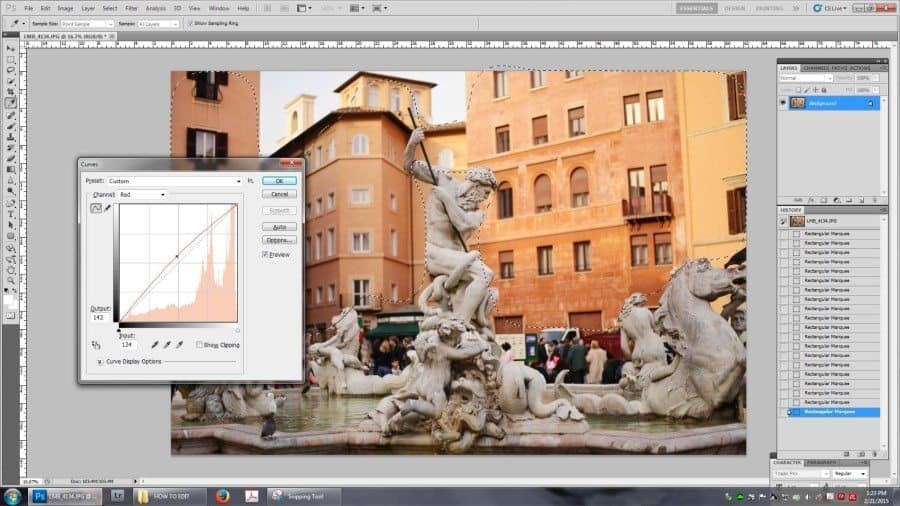The width and height of the screenshot is (900, 506).
Task: Pick the black point eyedropper in Curves
Action: (154, 345)
